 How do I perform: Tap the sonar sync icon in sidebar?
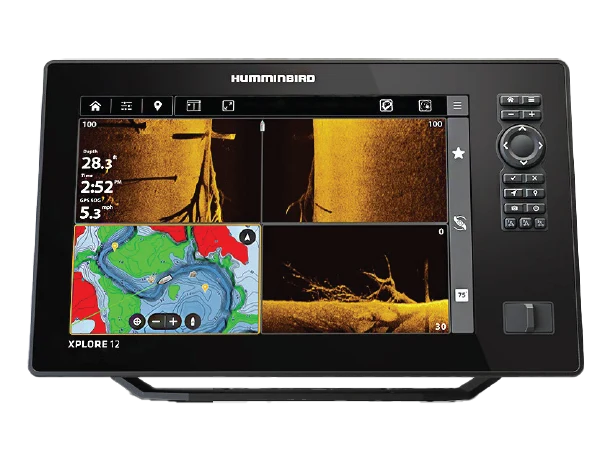(460, 222)
